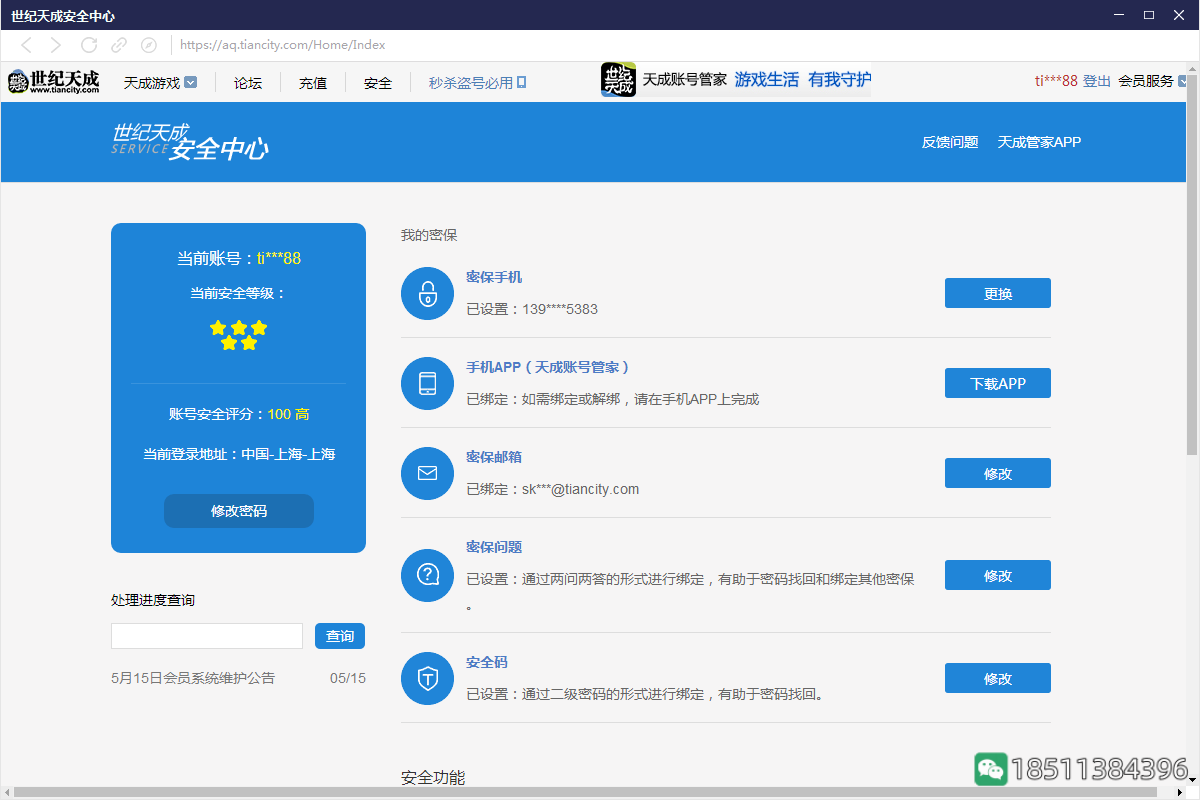Click the shield icon beside 安全码
The height and width of the screenshot is (800, 1200).
(427, 678)
